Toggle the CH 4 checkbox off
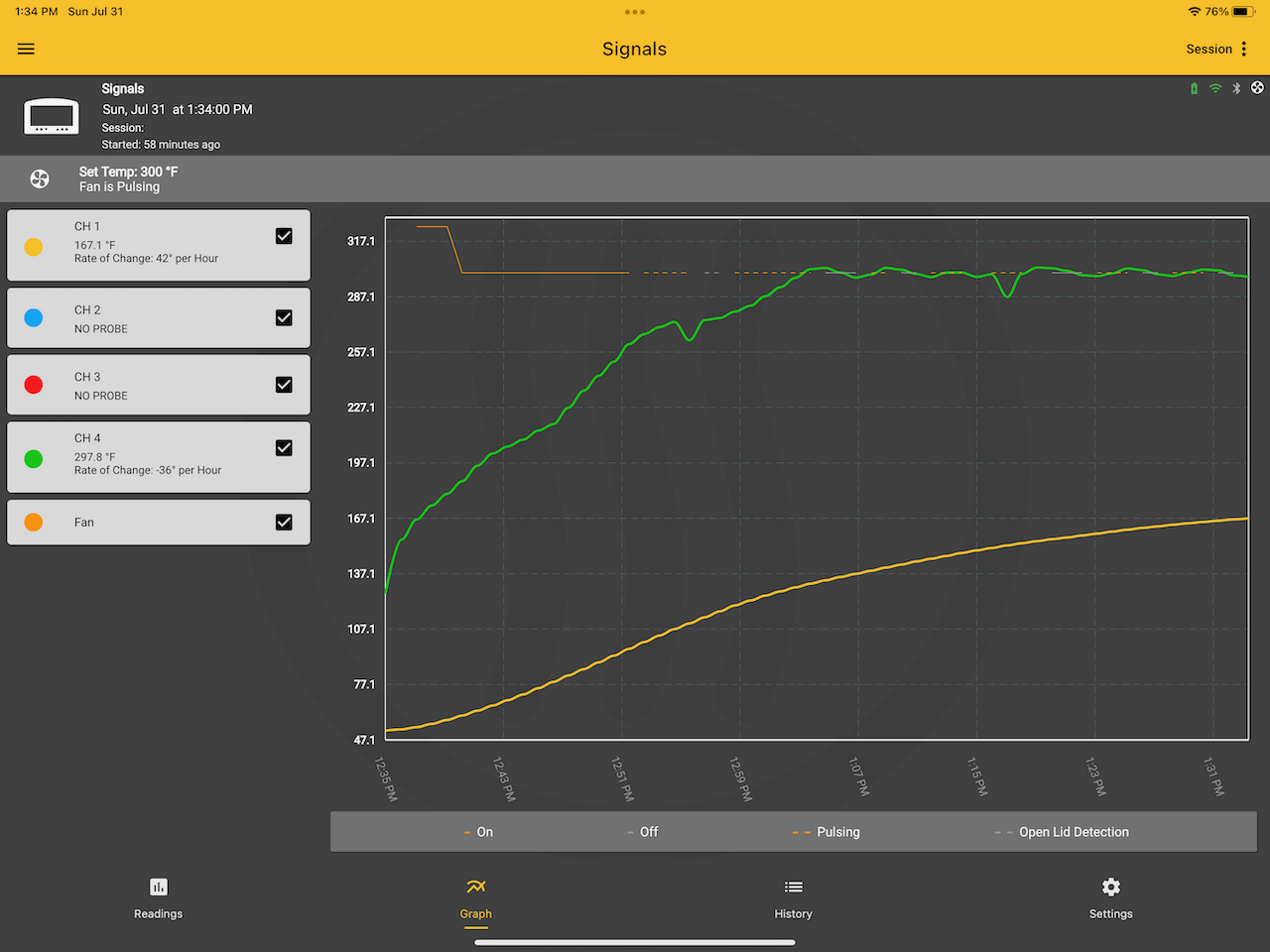1270x952 pixels. coord(284,448)
